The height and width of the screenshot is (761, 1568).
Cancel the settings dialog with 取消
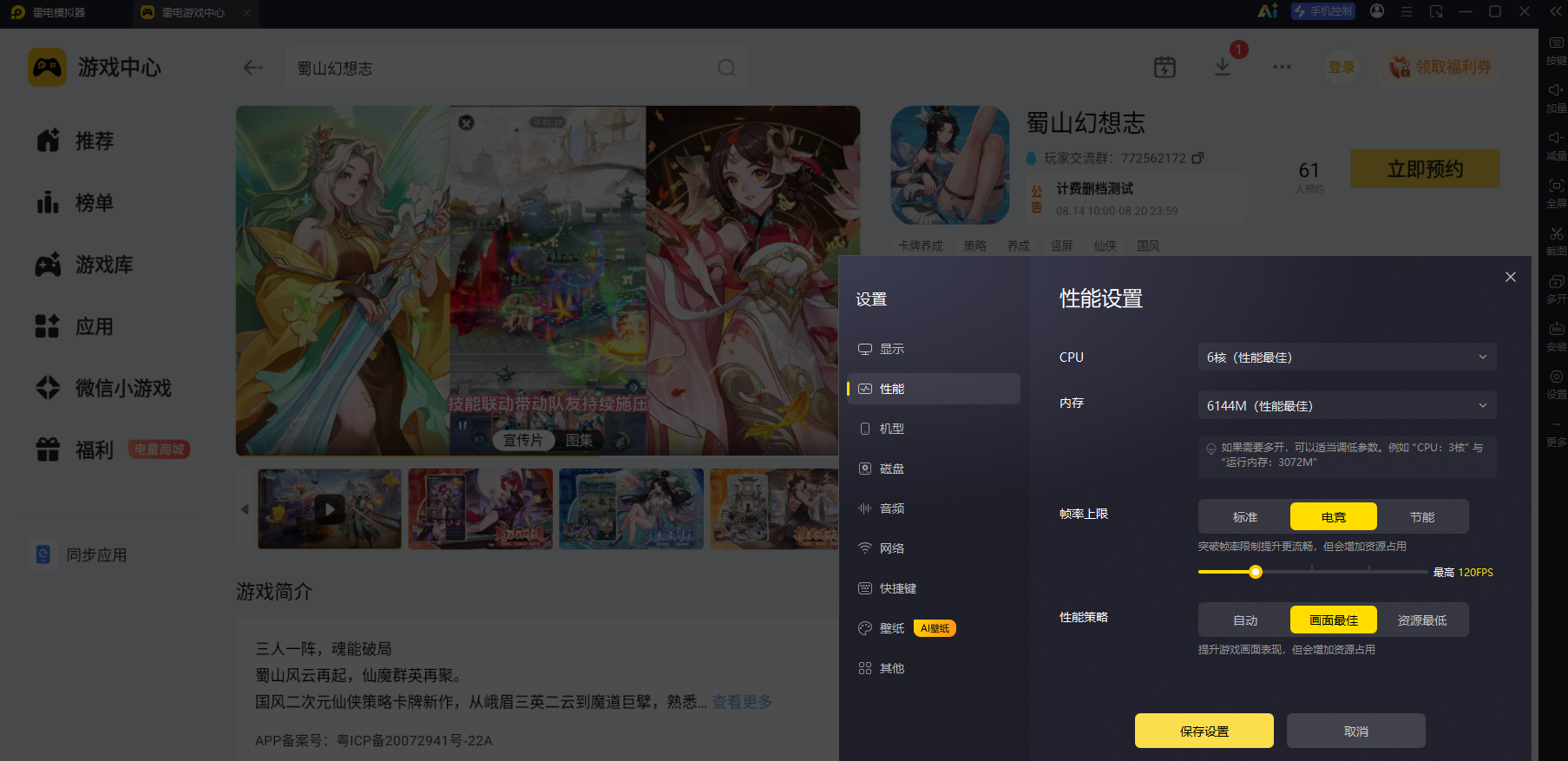[x=1356, y=731]
